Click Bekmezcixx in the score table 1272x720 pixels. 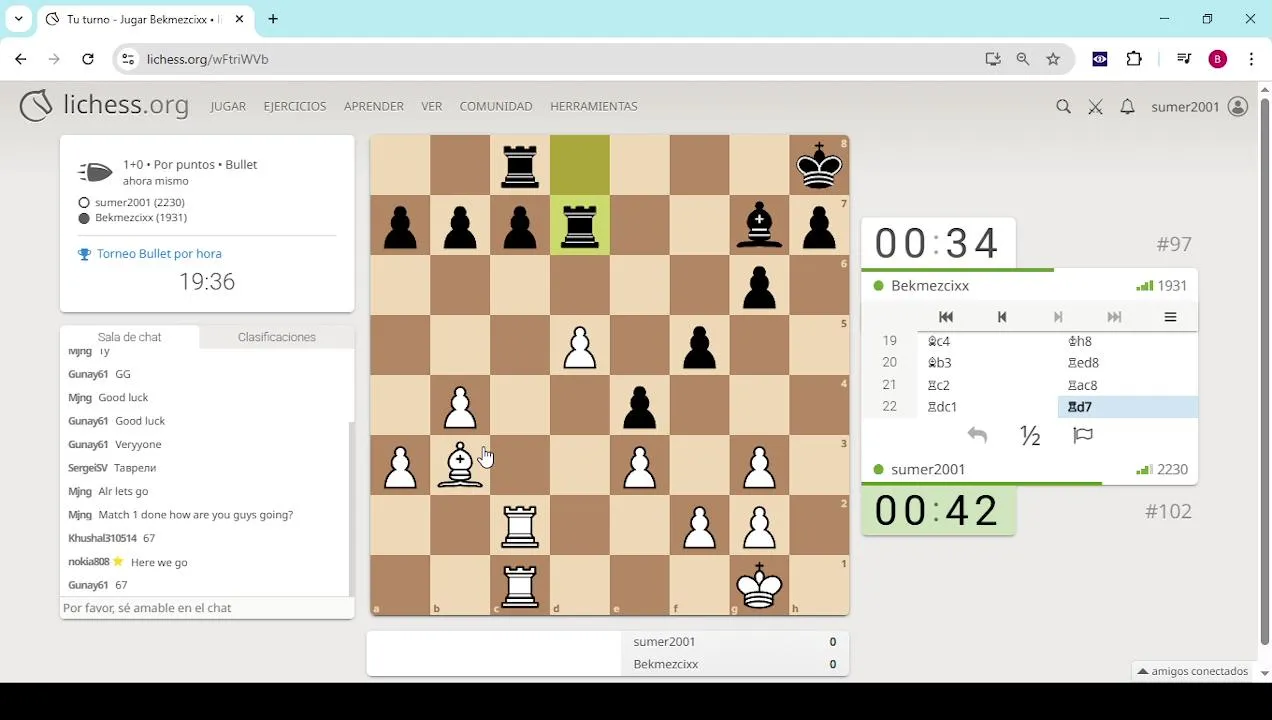[x=666, y=664]
